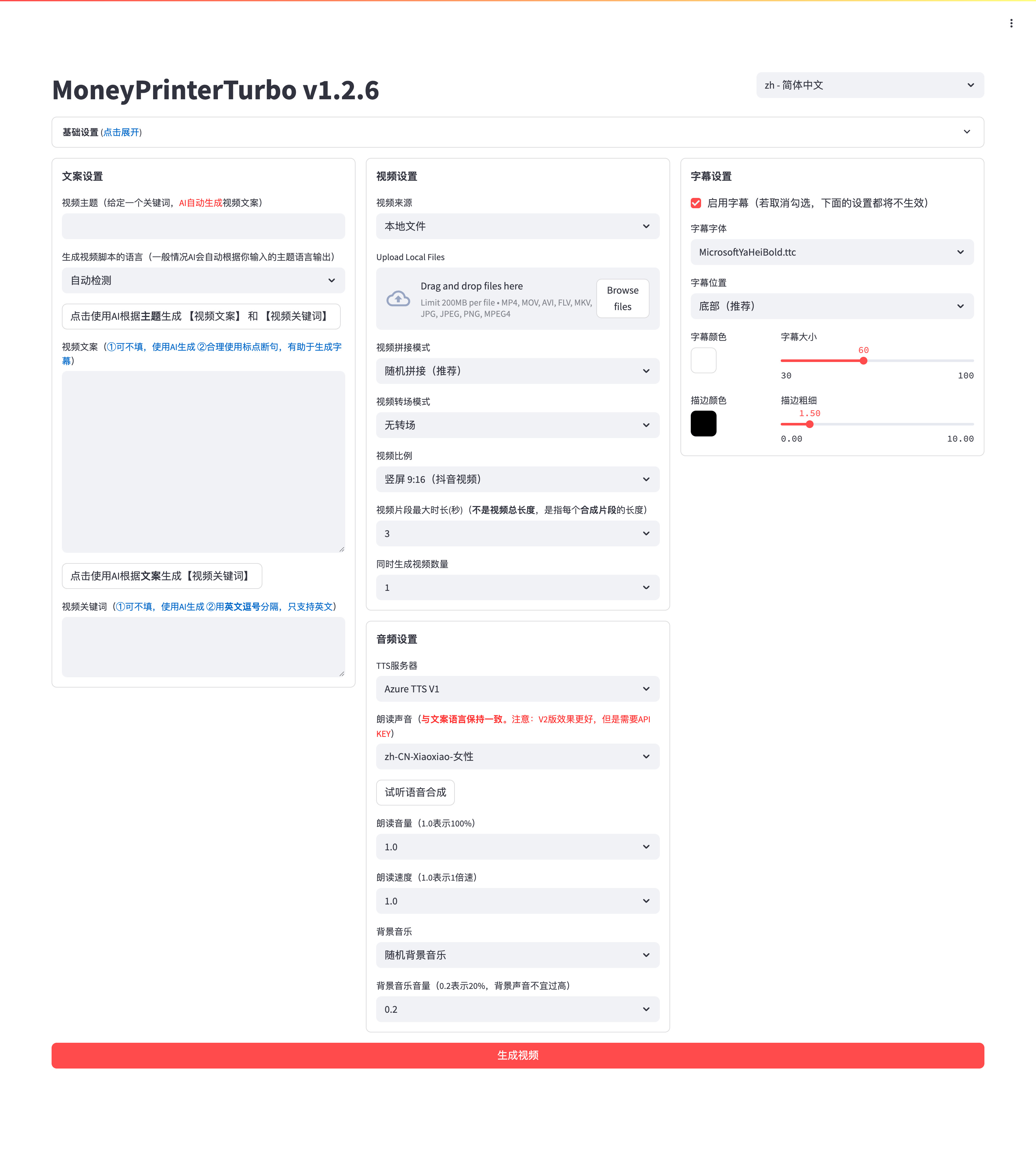Click the cloud upload icon in Upload Local Files
This screenshot has width=1036, height=1172.
point(398,298)
